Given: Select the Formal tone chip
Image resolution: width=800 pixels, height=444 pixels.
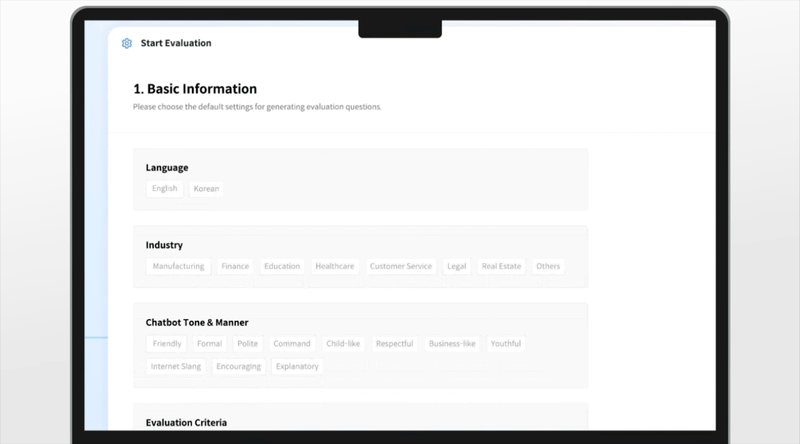Looking at the screenshot, I should [209, 343].
